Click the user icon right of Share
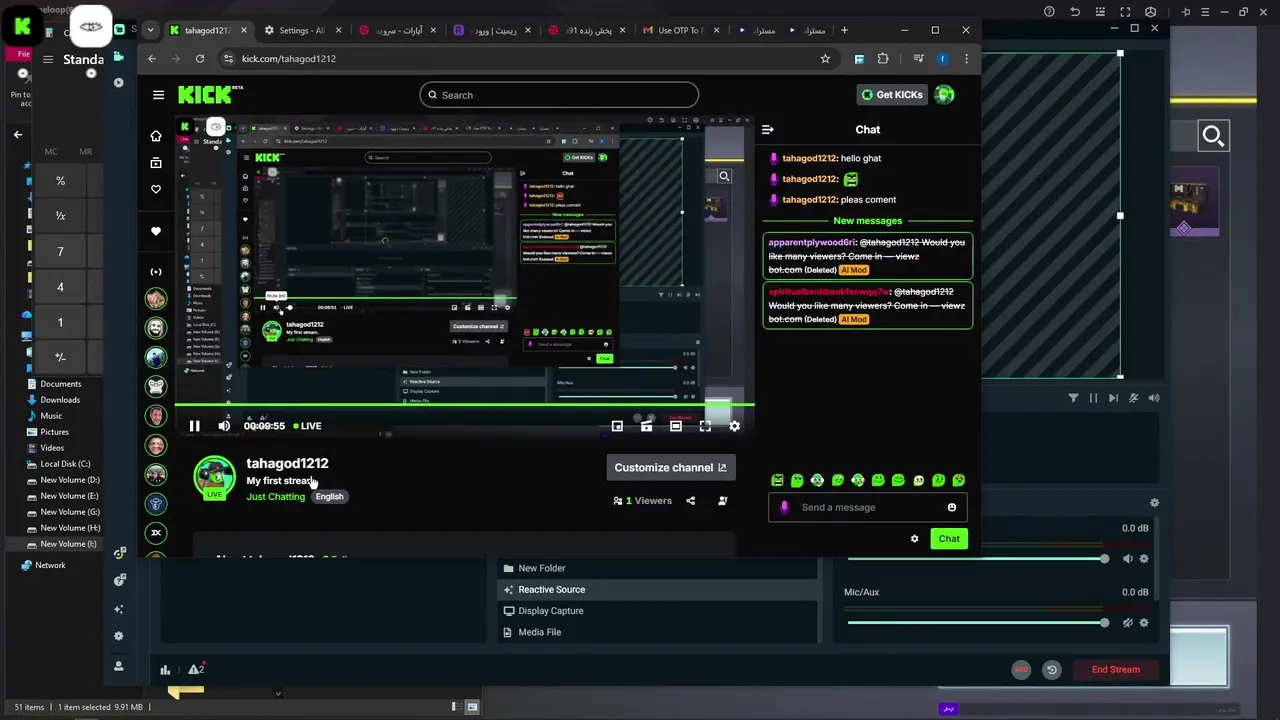The image size is (1280, 720). point(723,501)
